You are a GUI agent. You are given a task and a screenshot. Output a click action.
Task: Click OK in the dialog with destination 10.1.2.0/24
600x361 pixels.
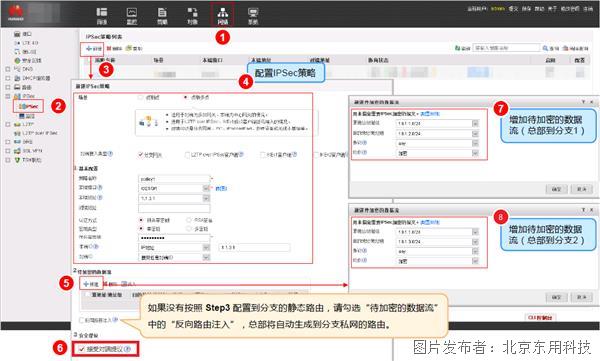click(x=556, y=189)
